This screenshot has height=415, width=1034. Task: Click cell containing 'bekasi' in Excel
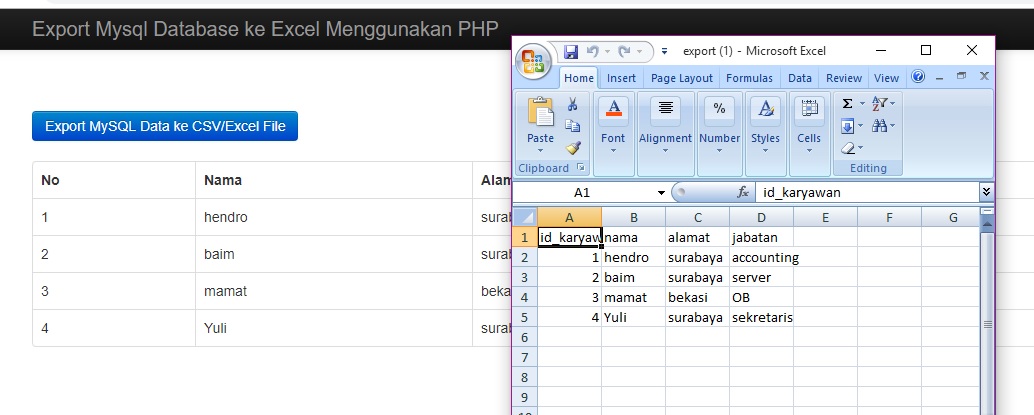point(698,298)
